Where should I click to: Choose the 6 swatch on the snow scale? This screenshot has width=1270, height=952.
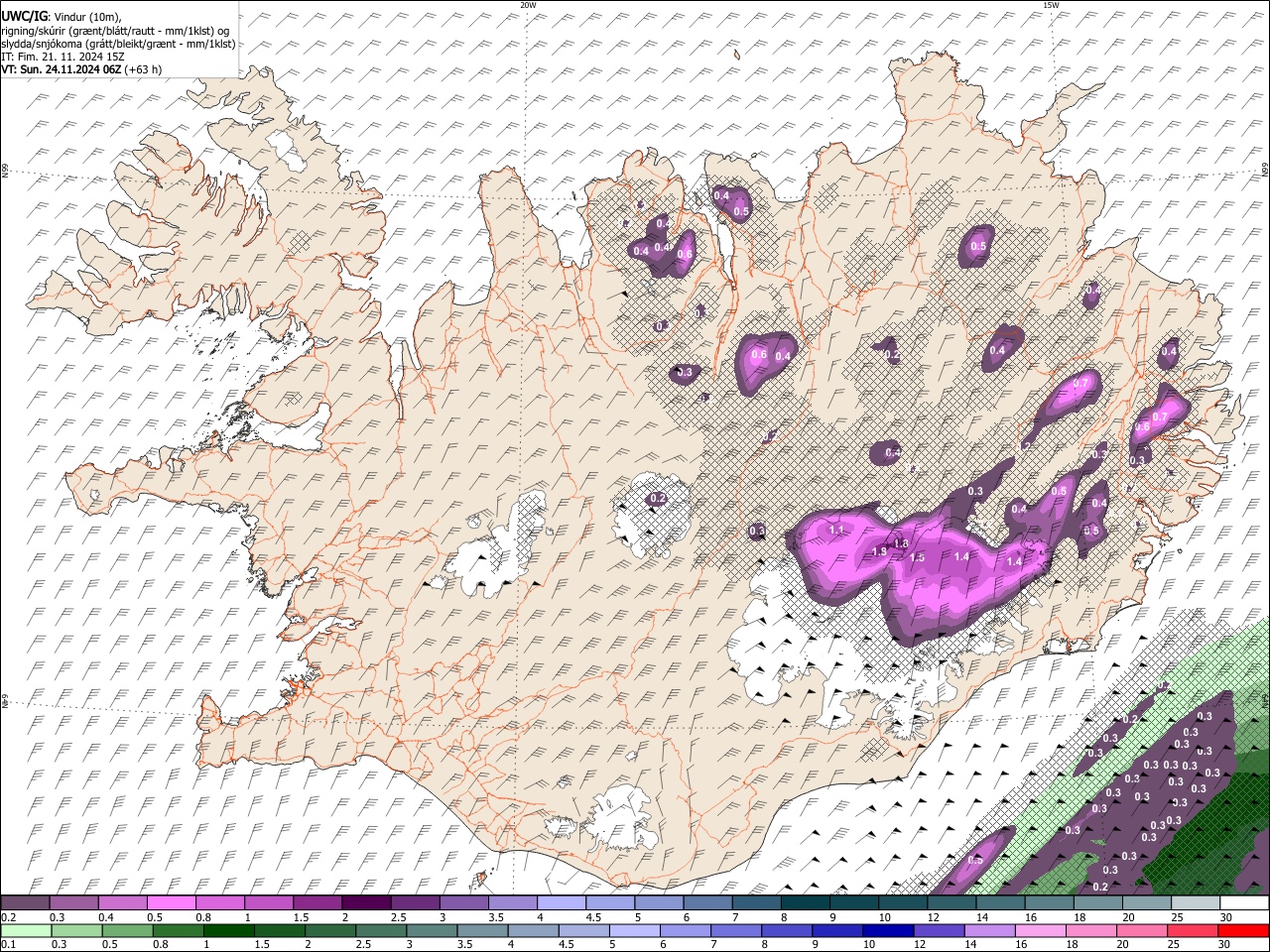707,902
